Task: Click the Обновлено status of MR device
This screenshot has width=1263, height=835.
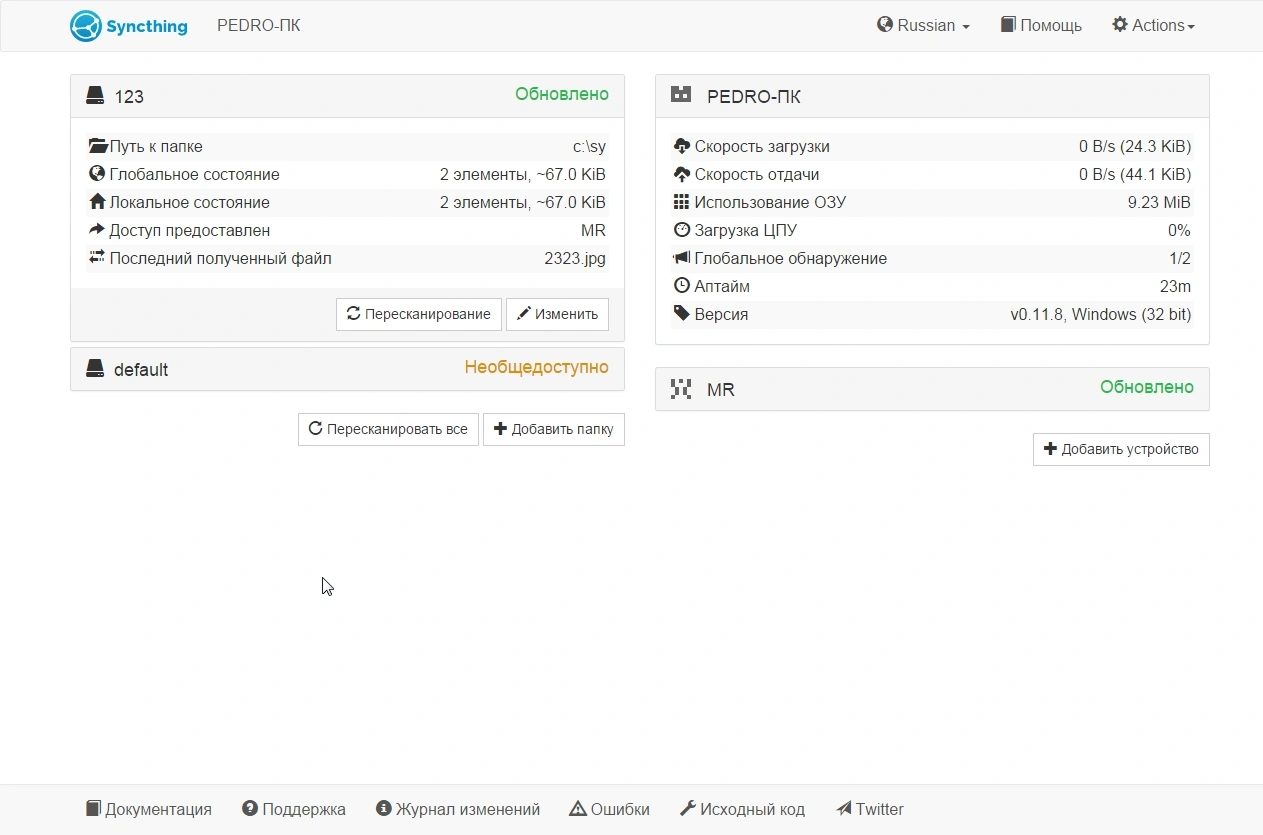Action: 1147,387
